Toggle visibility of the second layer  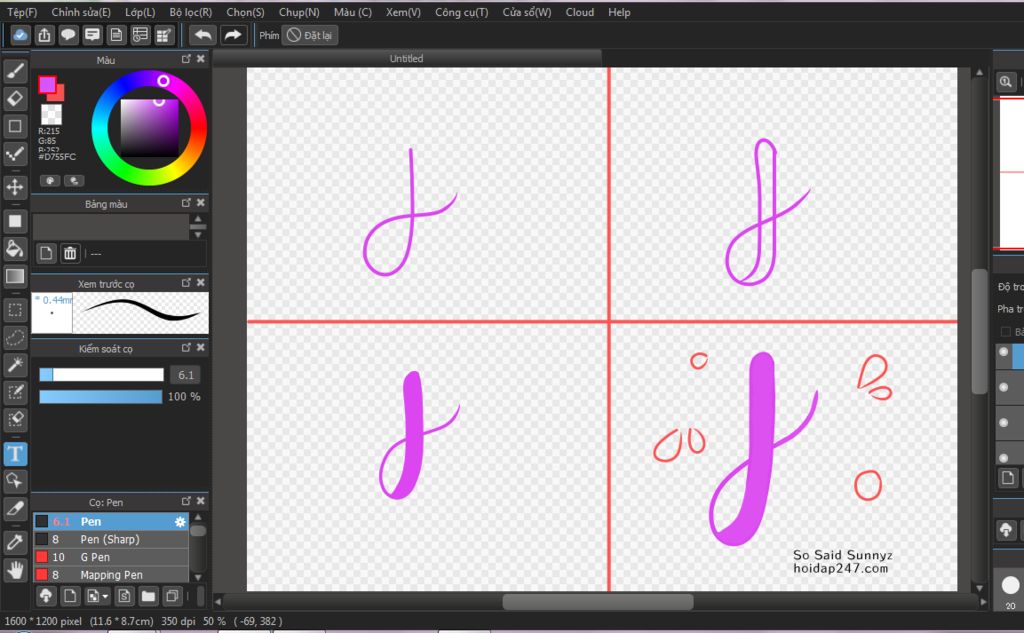point(1004,387)
